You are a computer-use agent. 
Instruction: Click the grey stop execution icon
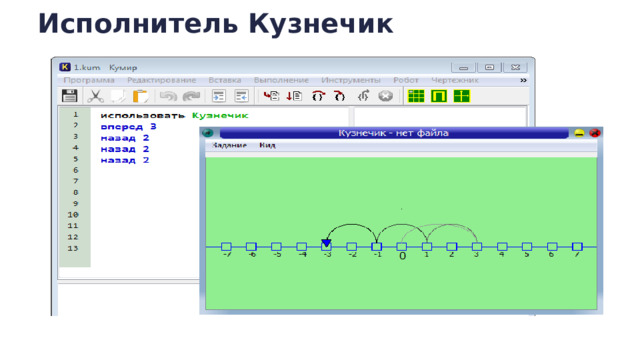pos(385,96)
